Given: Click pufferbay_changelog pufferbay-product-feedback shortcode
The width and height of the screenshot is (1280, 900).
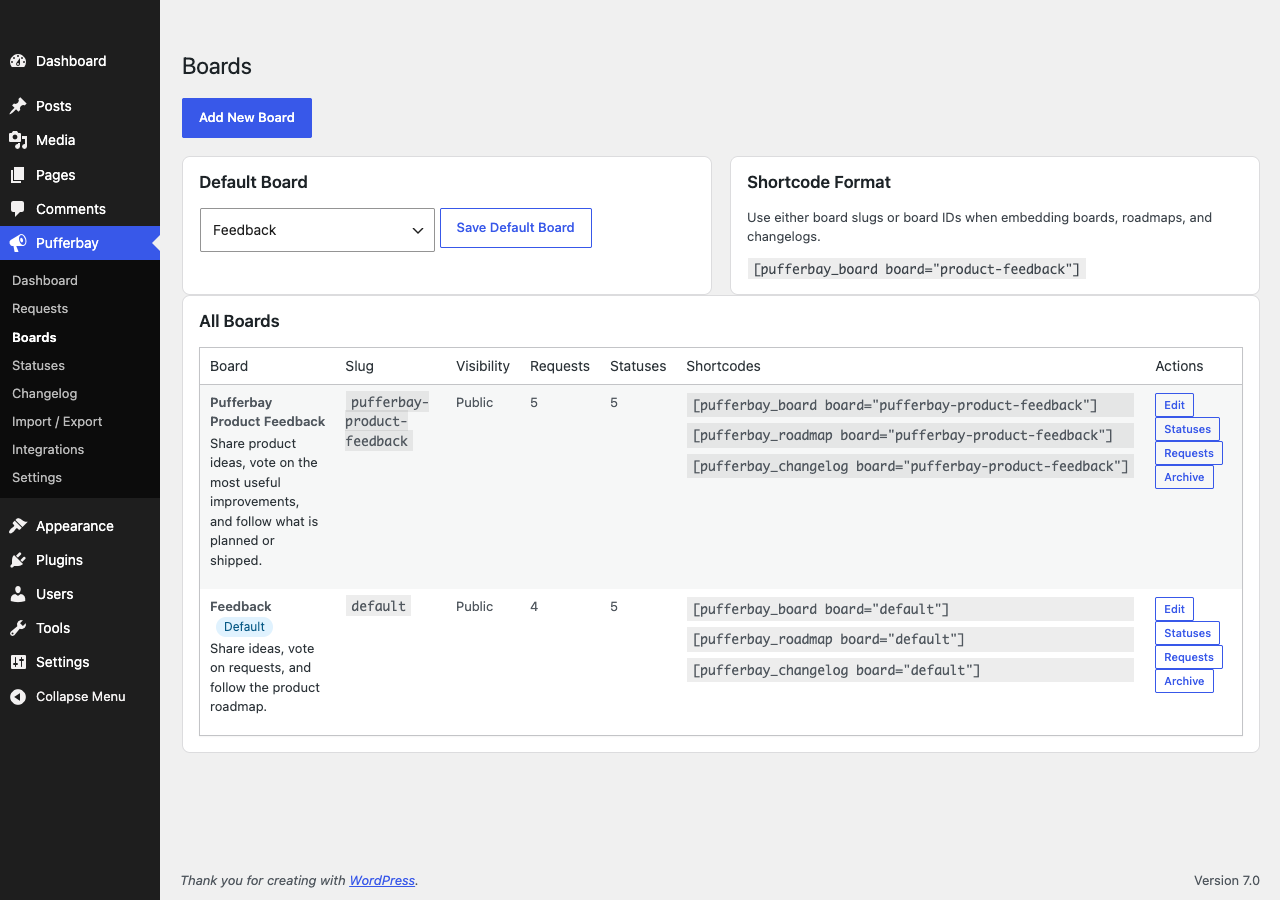Looking at the screenshot, I should point(910,466).
